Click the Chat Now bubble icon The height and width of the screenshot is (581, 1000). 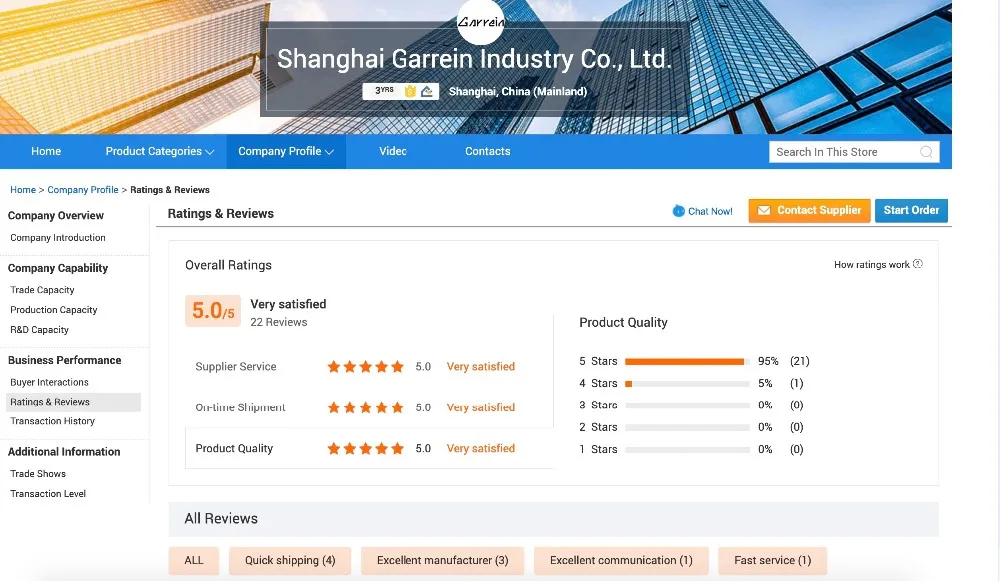point(679,211)
